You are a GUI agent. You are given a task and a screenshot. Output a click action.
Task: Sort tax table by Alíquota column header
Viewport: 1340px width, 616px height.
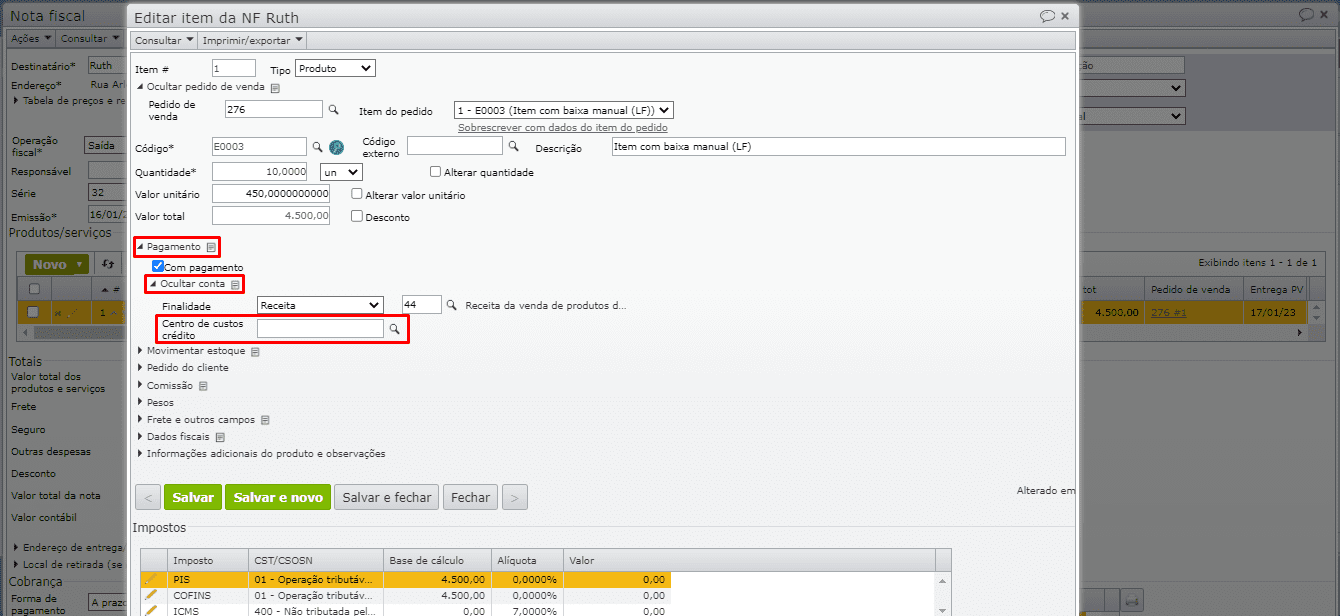[x=528, y=561]
